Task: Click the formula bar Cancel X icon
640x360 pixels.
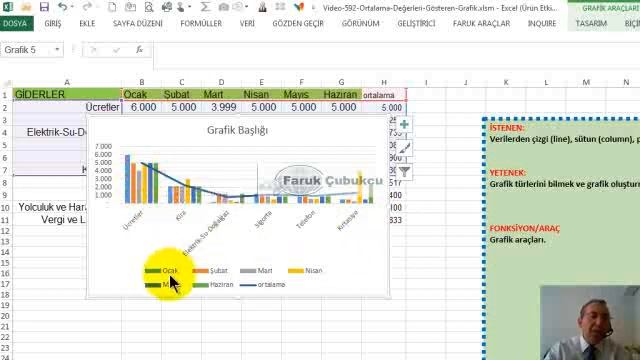Action: (x=93, y=50)
